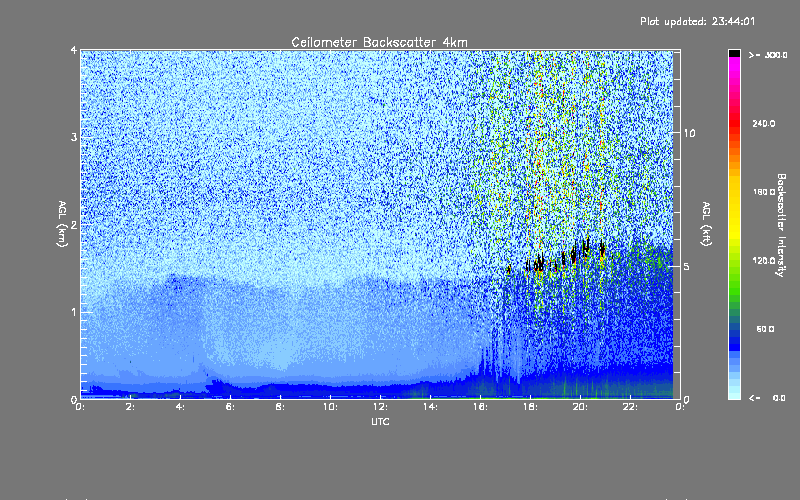Click the '1' tick on the km axis
800x500 pixels.
[x=74, y=312]
